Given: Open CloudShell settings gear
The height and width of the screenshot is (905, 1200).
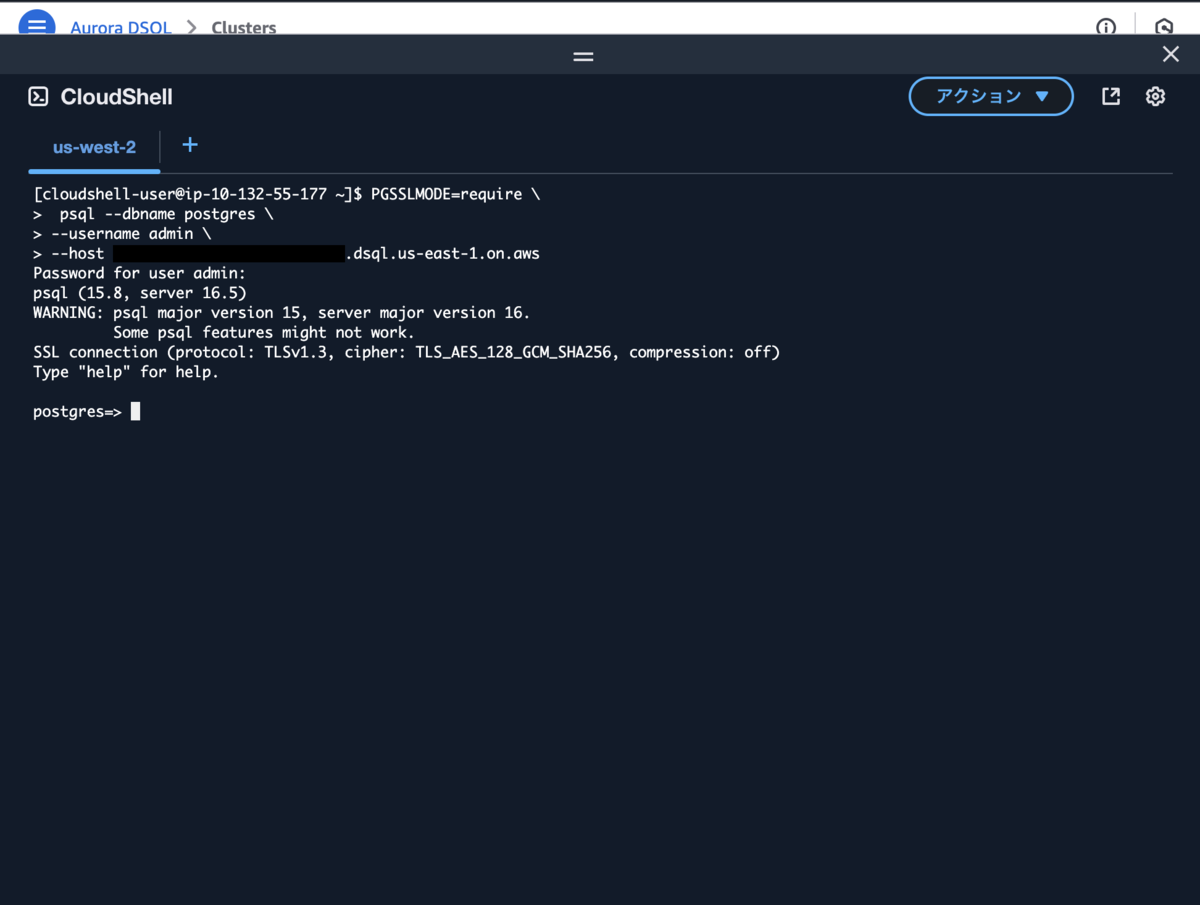Looking at the screenshot, I should click(x=1156, y=96).
